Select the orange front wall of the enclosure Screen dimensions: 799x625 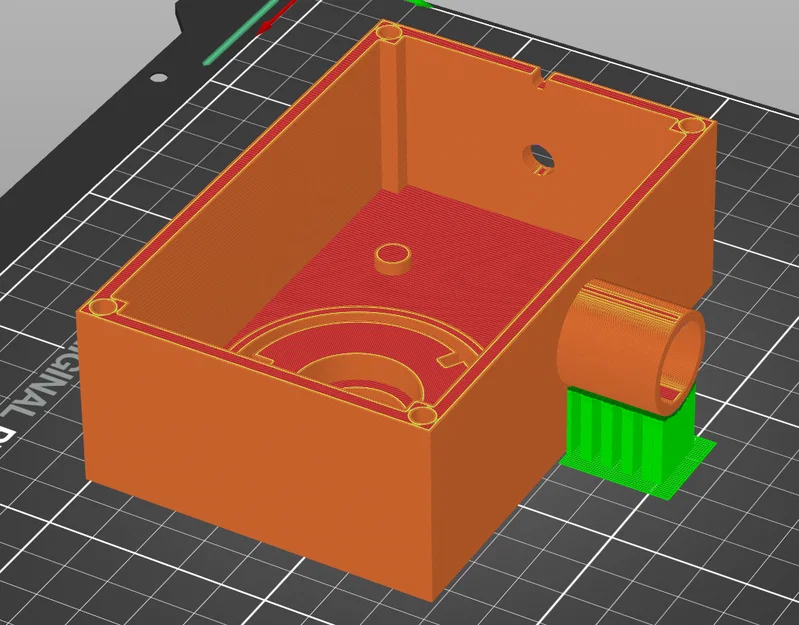coord(255,458)
